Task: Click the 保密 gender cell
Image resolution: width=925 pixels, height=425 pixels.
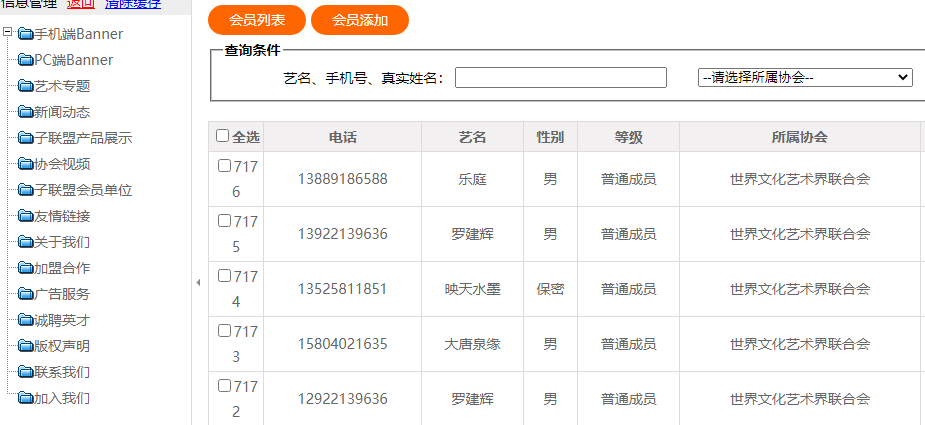Action: click(550, 289)
